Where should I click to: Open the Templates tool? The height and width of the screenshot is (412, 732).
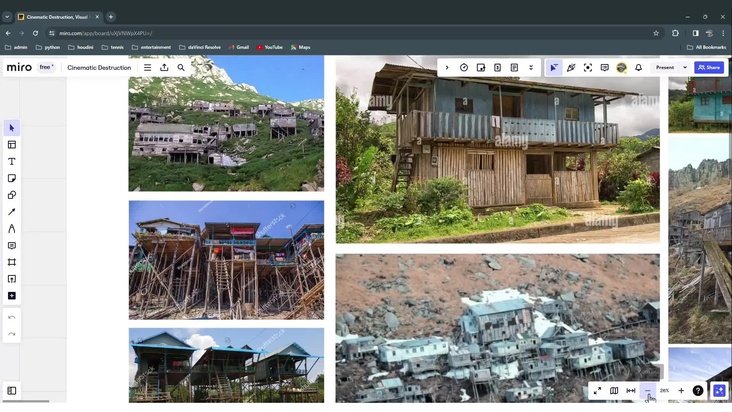point(12,145)
